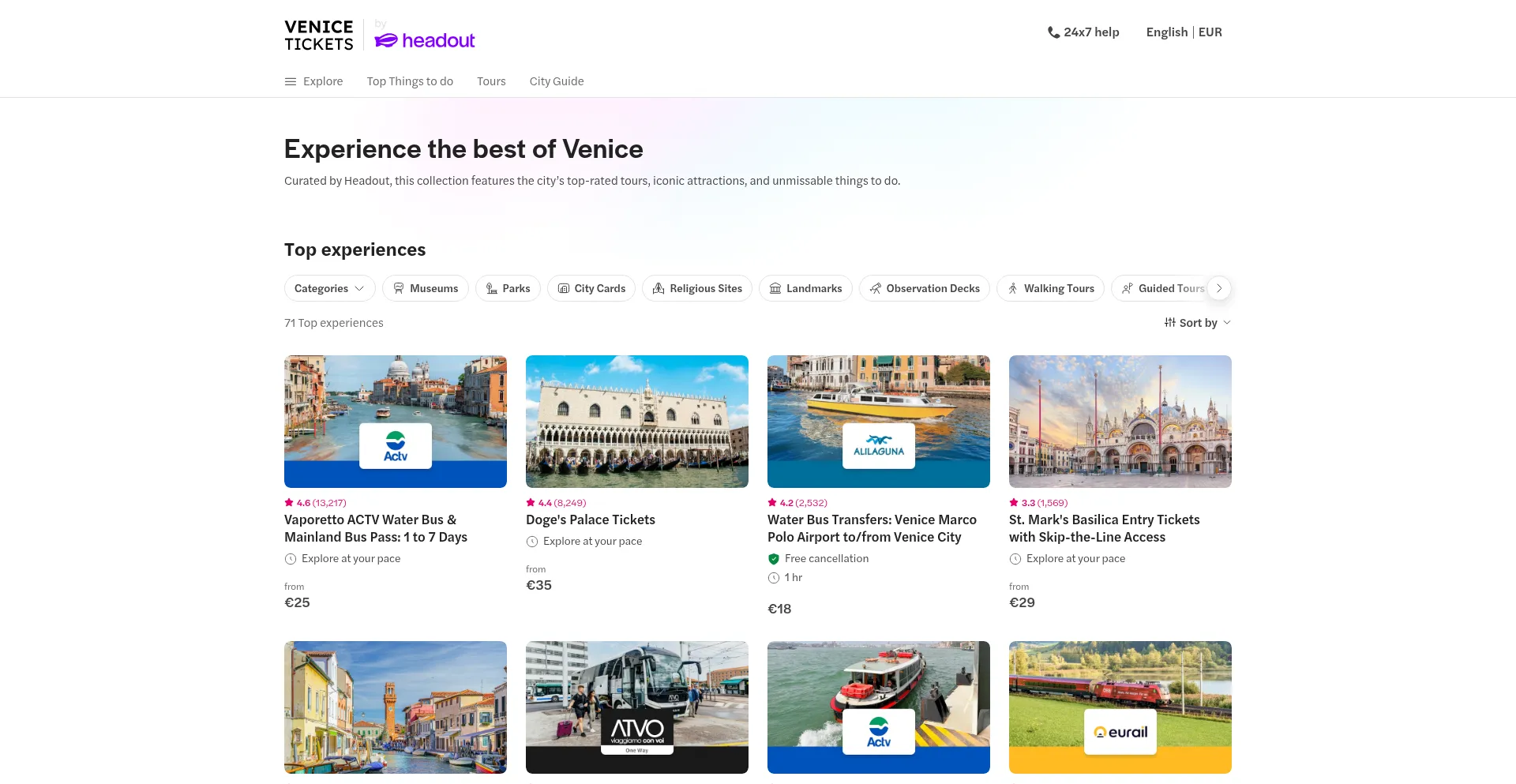This screenshot has height=784, width=1516.
Task: Click the €35 price on Doge's Palace
Action: click(x=538, y=585)
